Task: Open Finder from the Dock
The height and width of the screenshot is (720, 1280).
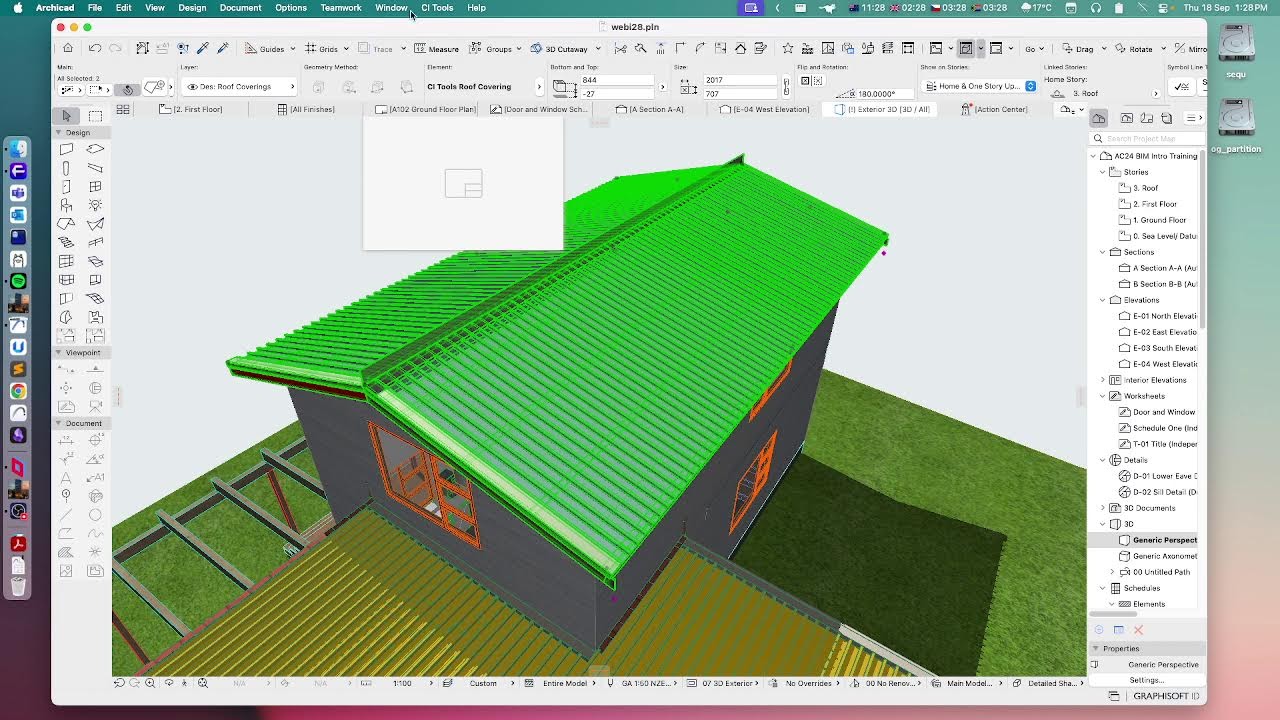Action: point(18,149)
